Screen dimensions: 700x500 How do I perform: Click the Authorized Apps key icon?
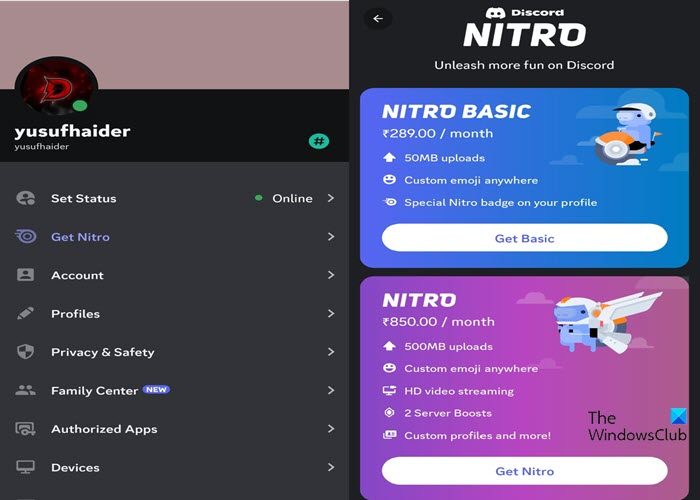click(x=25, y=429)
